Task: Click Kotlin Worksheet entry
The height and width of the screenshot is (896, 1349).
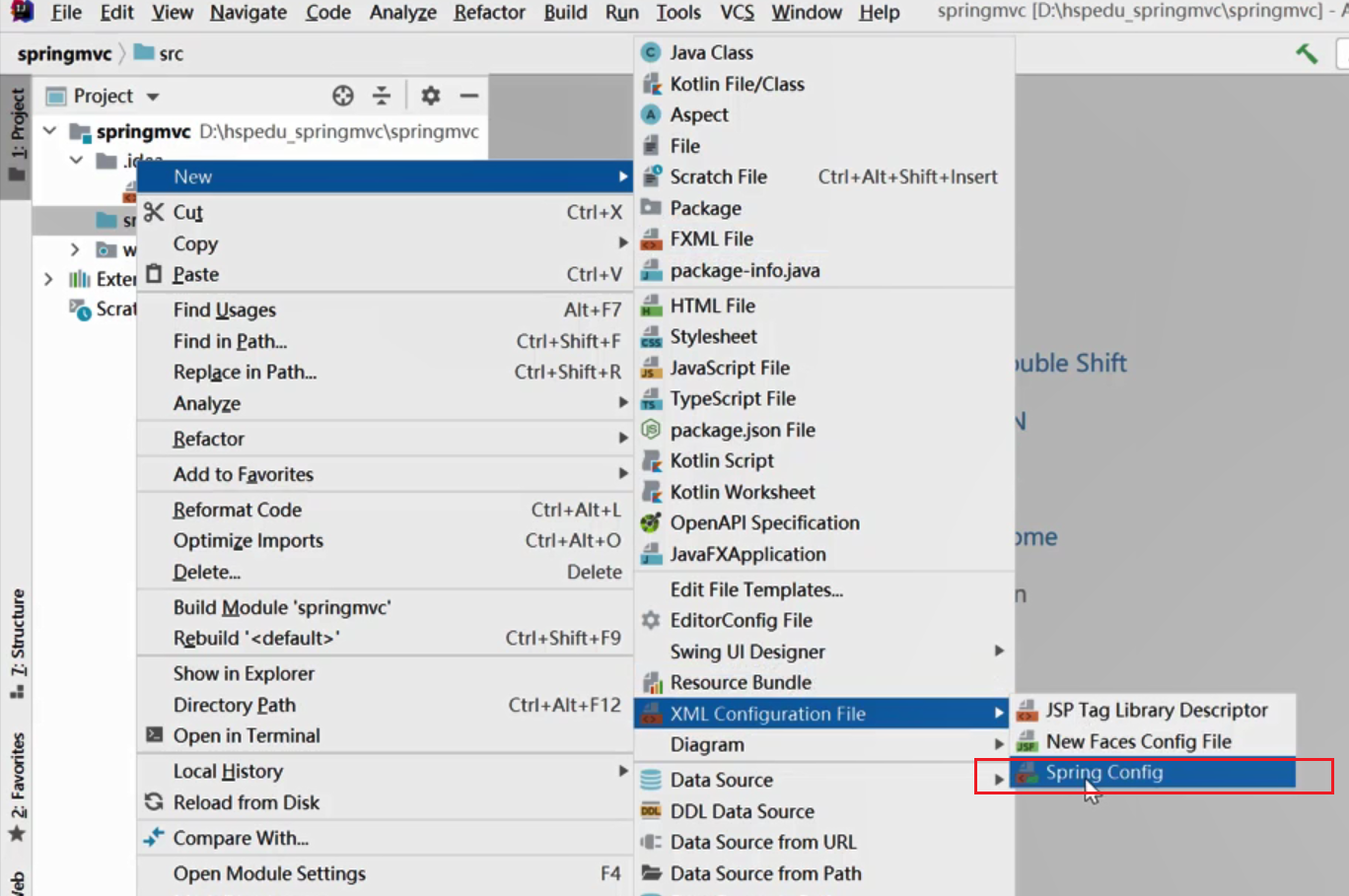Action: [823, 492]
